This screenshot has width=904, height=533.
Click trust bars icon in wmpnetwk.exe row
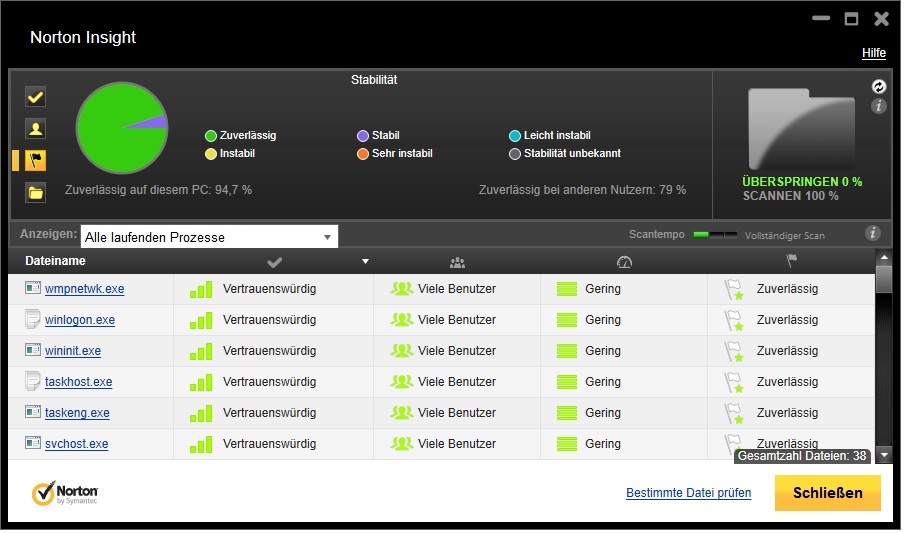click(201, 290)
